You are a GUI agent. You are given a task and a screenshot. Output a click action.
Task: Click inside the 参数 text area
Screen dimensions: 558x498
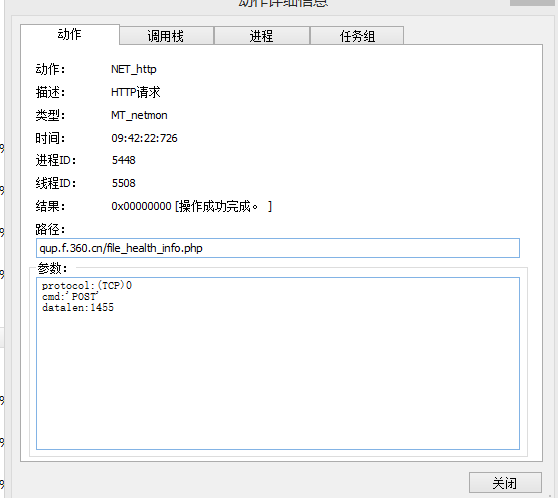click(278, 363)
